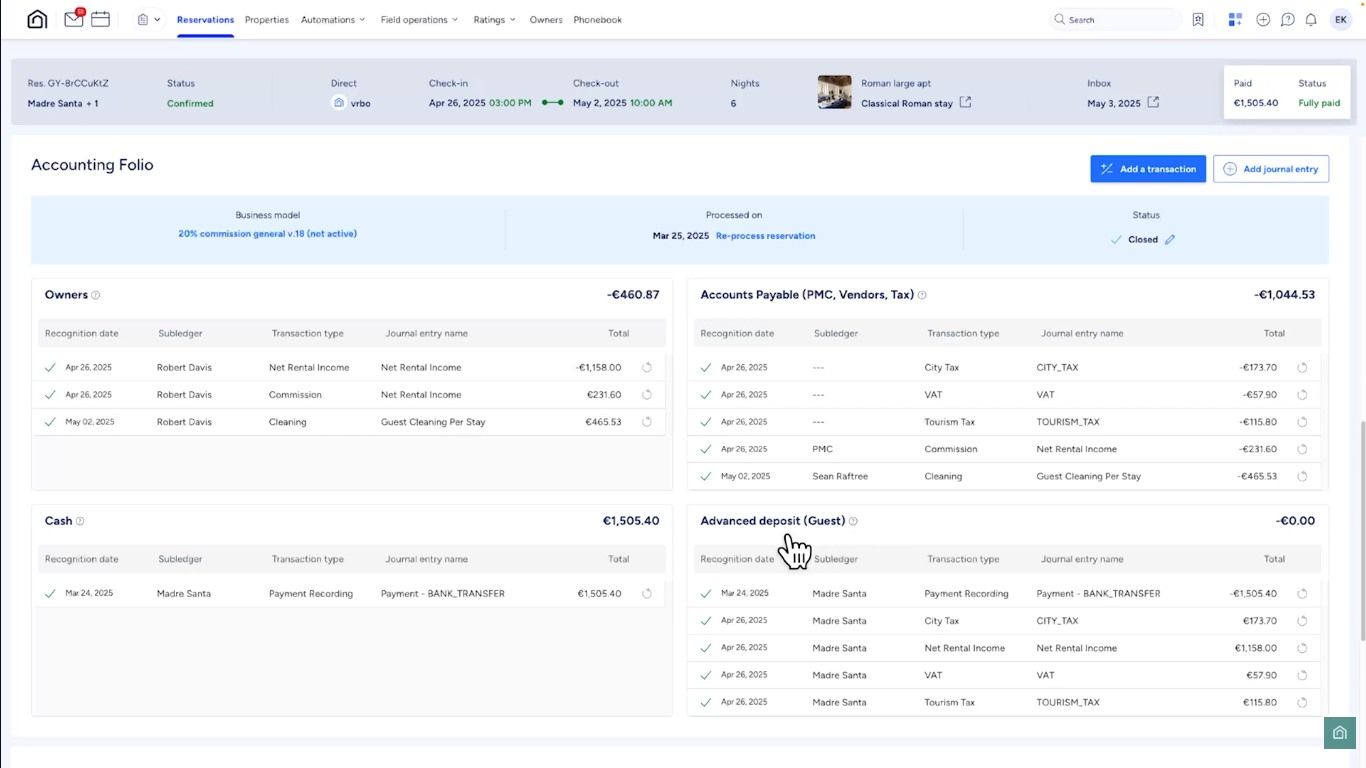Open the Ratings dropdown menu
The height and width of the screenshot is (768, 1366).
pyautogui.click(x=494, y=20)
